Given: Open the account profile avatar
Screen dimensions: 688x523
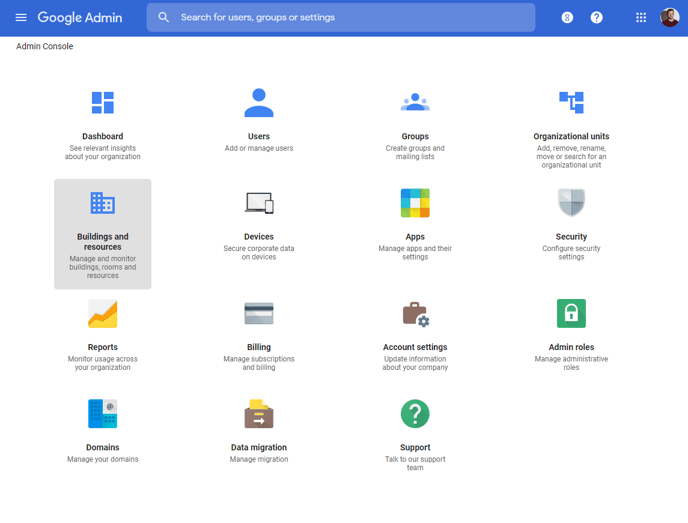Looking at the screenshot, I should [x=670, y=17].
